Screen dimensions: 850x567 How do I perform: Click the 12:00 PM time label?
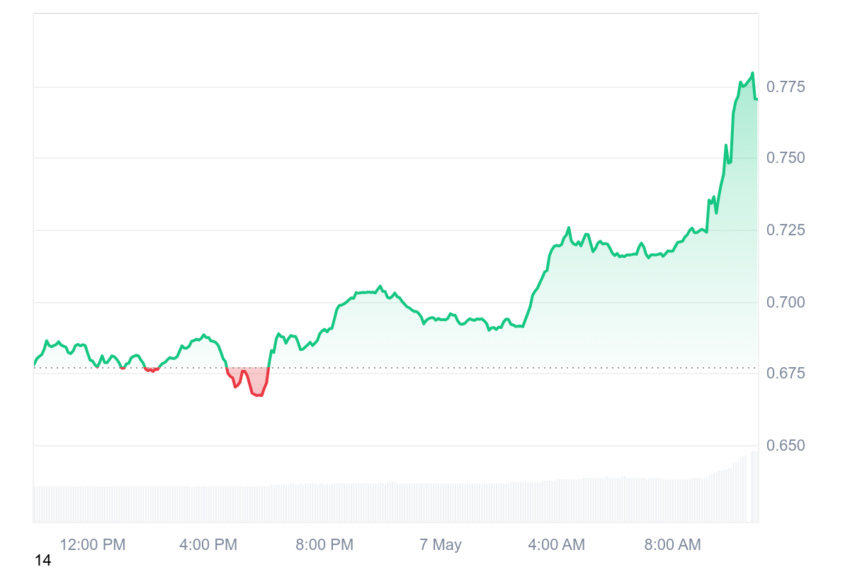[x=92, y=544]
